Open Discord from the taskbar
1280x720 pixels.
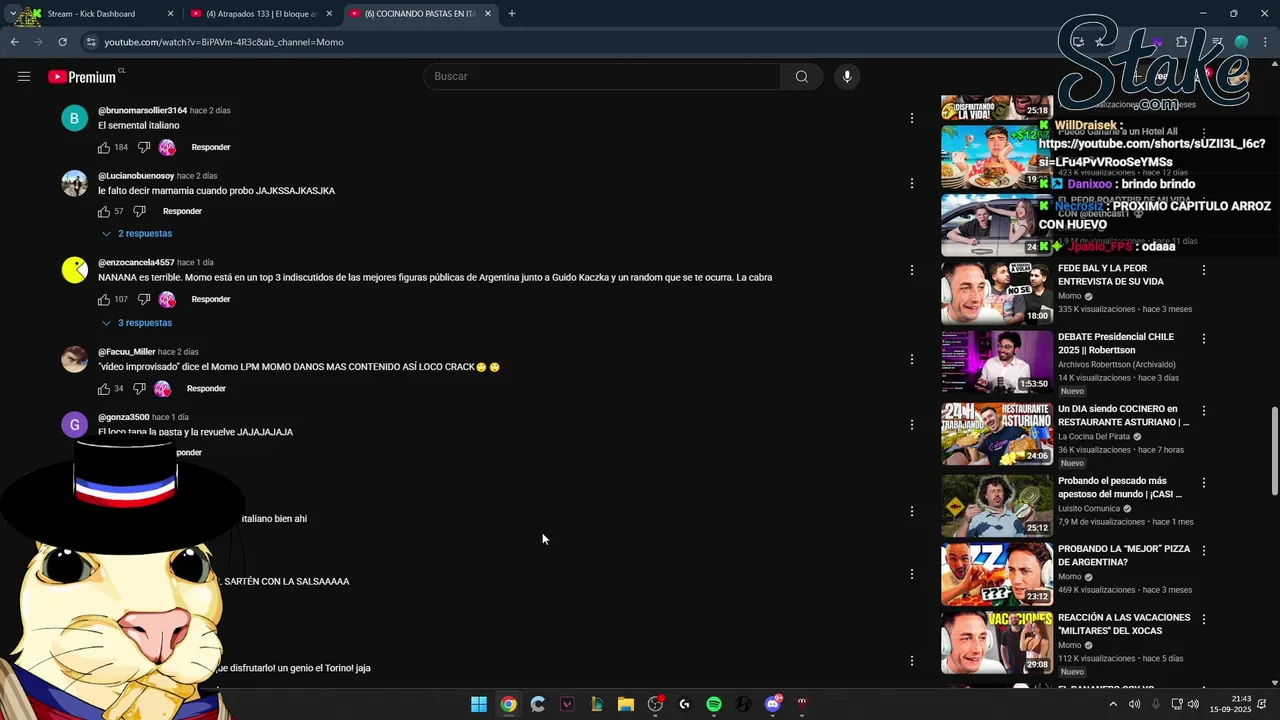tap(772, 704)
